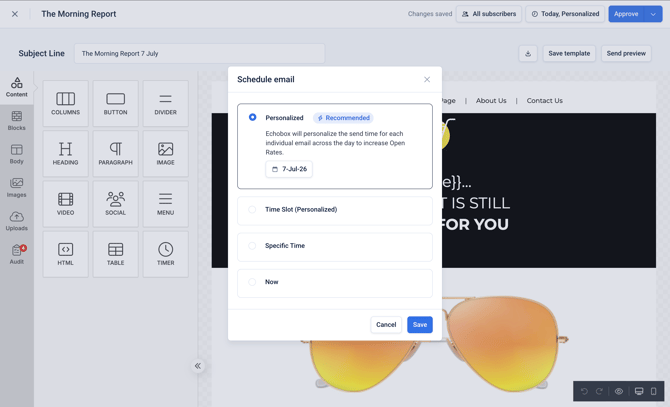
Task: Select the Time Slot (Personalized) radio option
Action: tap(252, 210)
